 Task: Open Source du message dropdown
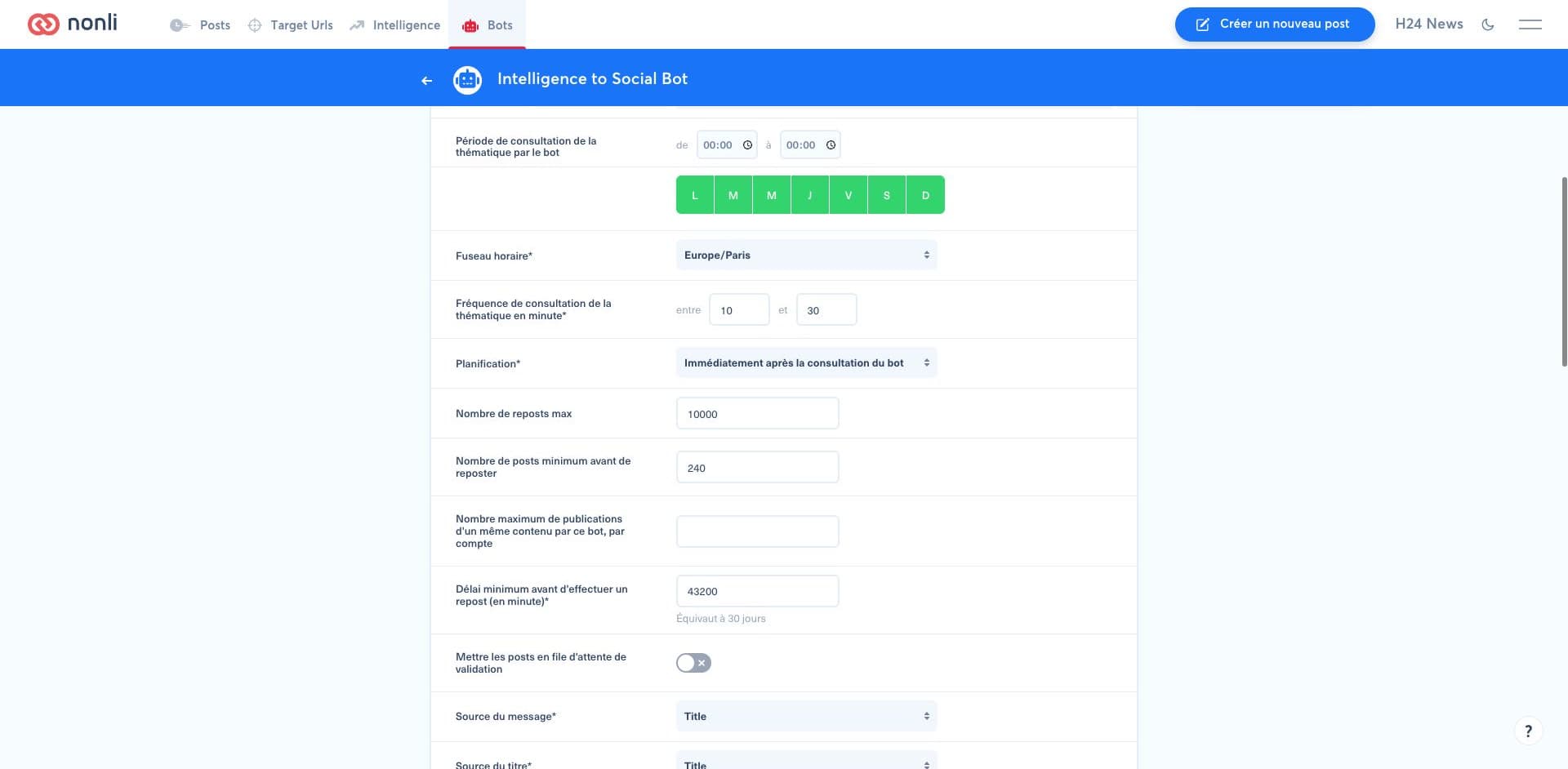pos(806,716)
